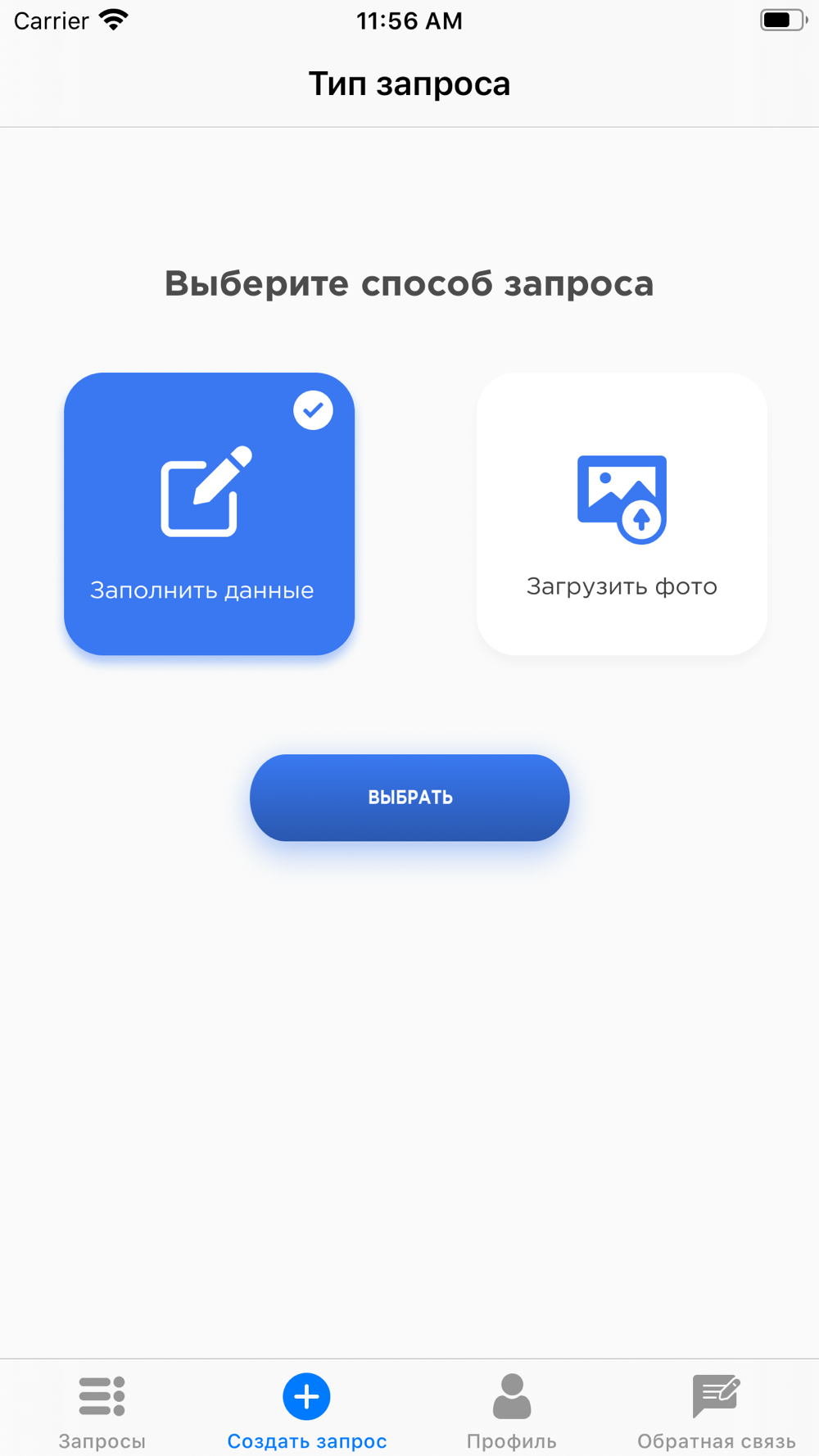This screenshot has width=819, height=1456.
Task: Select the Заполнить данные option card
Action: point(210,514)
